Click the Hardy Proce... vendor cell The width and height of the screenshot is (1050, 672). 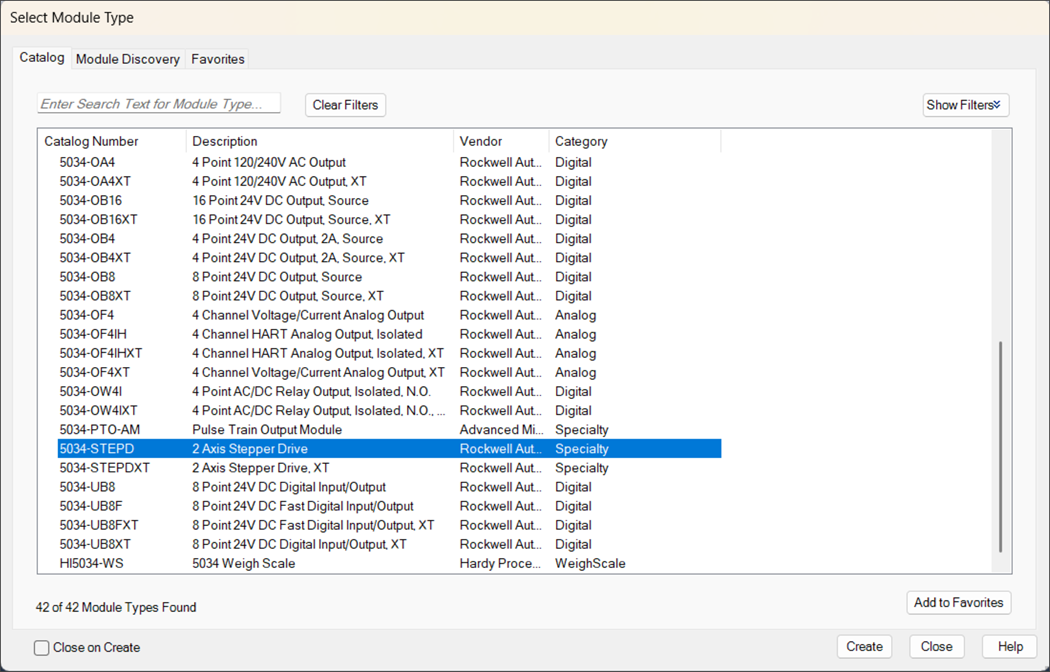point(500,564)
